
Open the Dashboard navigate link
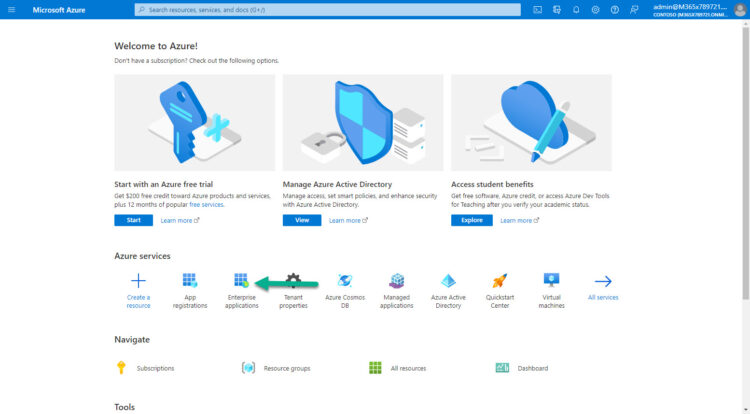533,368
